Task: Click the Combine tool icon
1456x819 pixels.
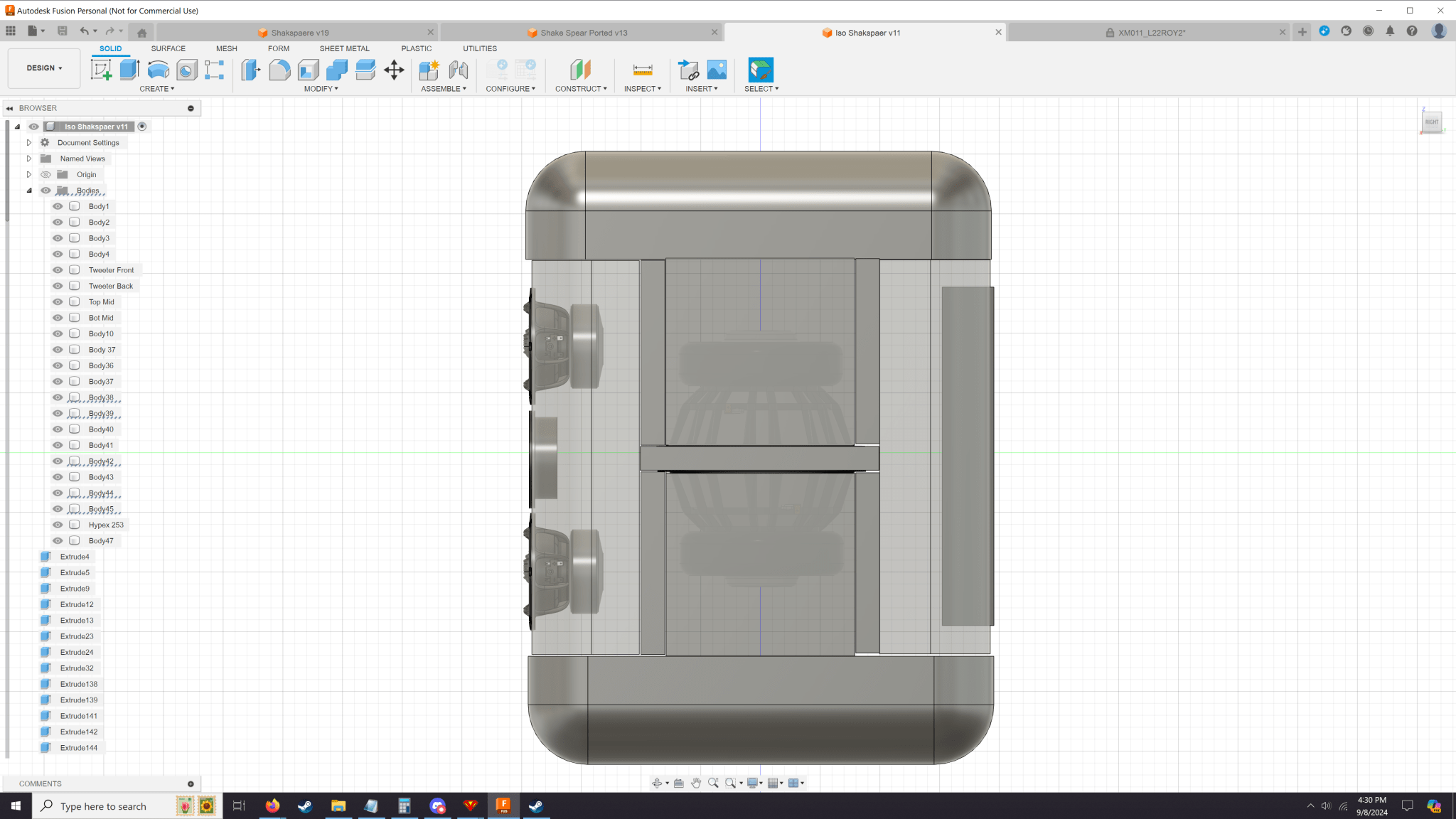Action: coord(337,70)
